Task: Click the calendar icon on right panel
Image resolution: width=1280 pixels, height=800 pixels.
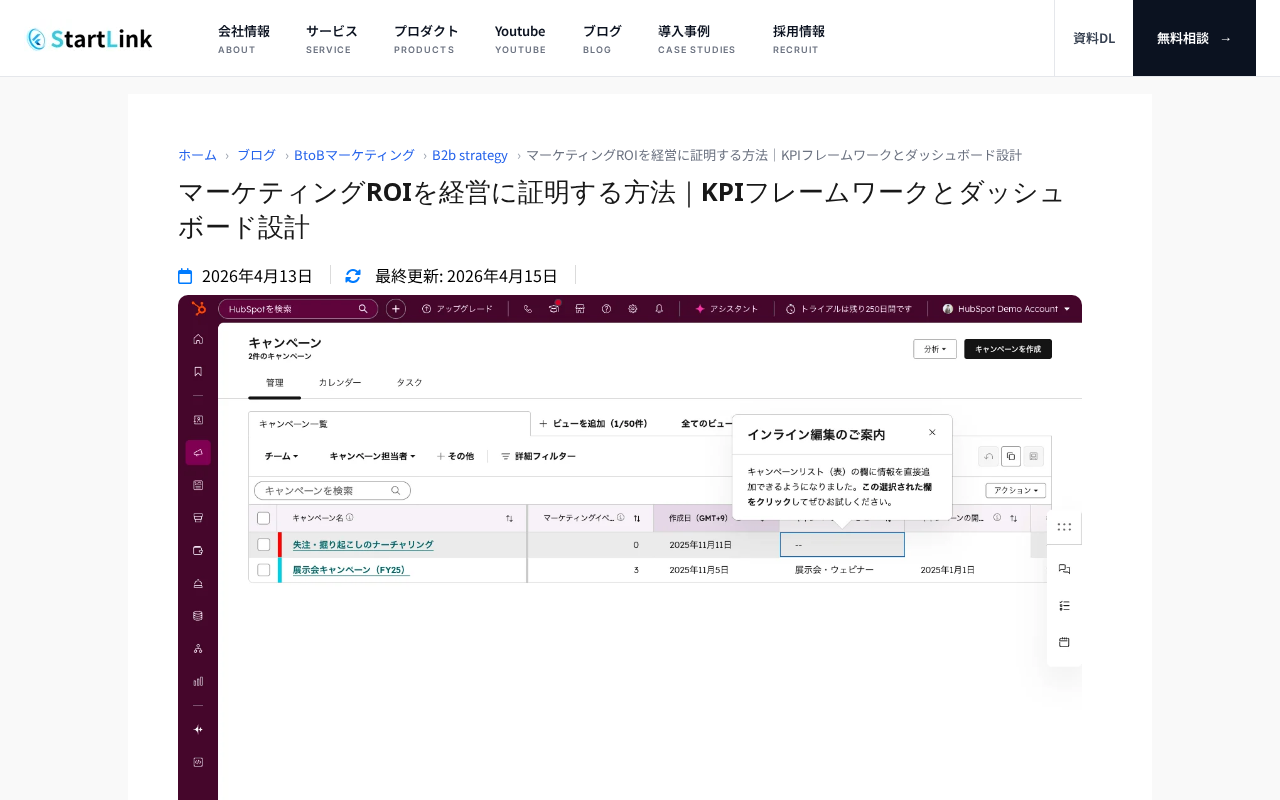Action: [1064, 642]
